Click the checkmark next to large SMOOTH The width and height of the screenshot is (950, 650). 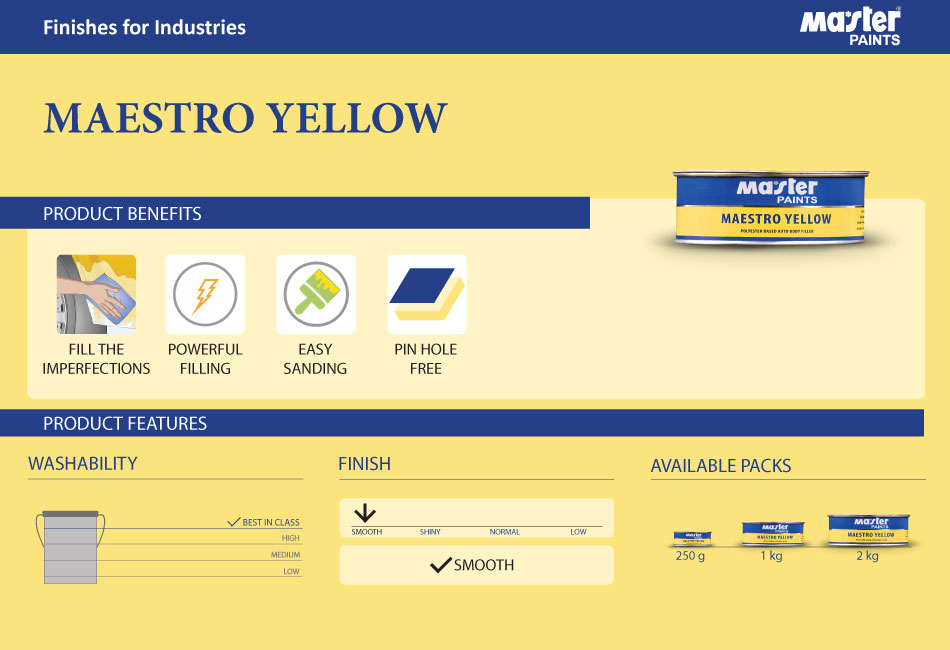[x=440, y=565]
